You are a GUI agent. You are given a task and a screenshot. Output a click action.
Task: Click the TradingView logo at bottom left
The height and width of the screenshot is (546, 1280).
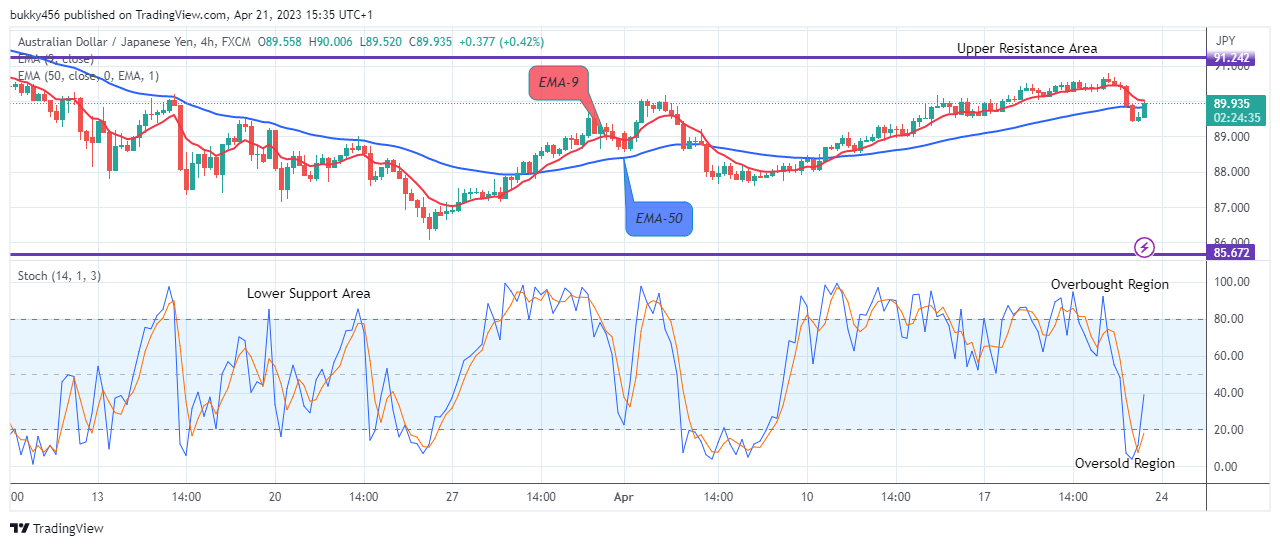click(x=57, y=528)
